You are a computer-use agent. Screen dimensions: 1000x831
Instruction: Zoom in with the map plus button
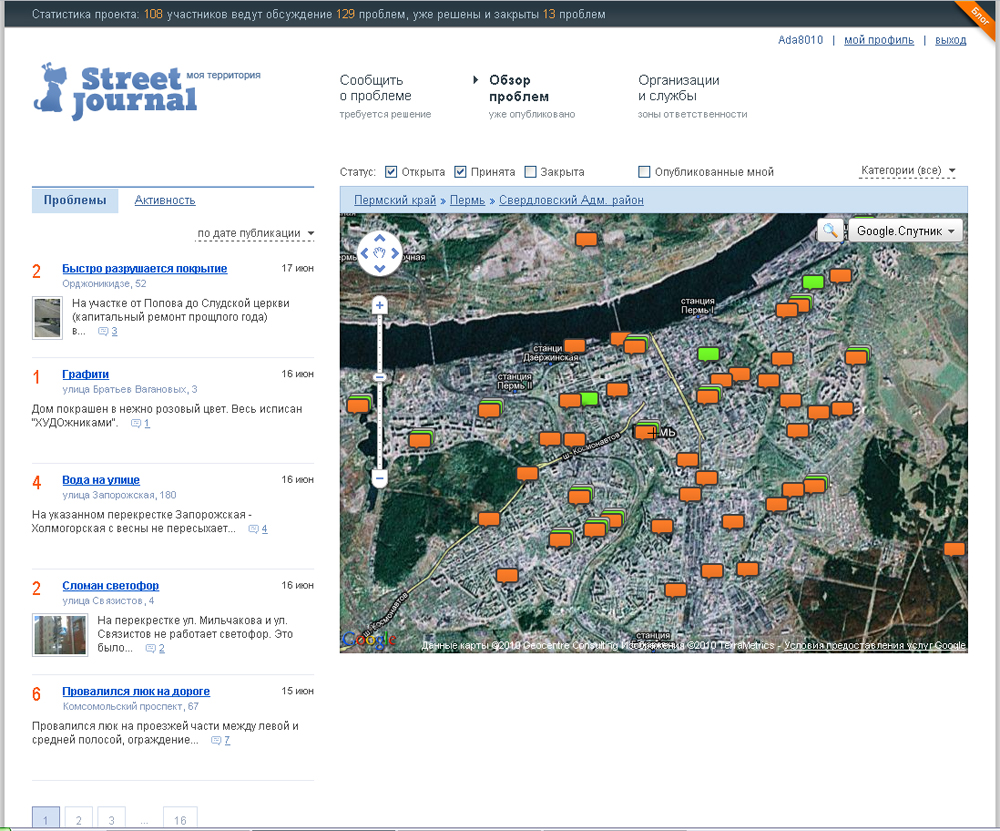379,306
